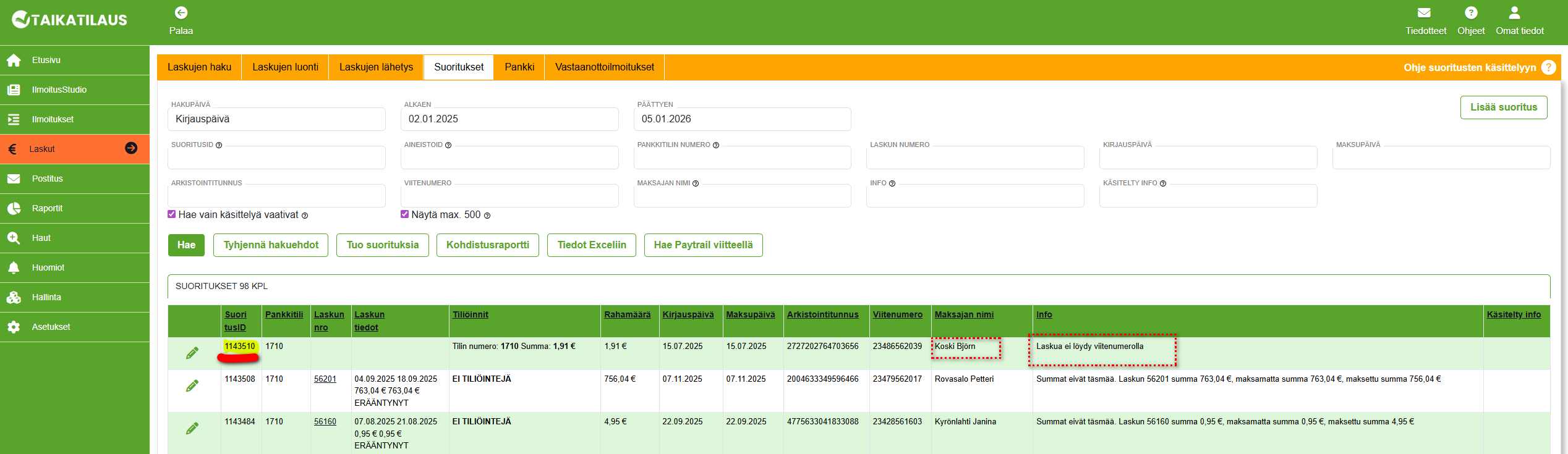Open Omat tiedot profile icon
The width and height of the screenshot is (1568, 454).
pyautogui.click(x=1514, y=13)
